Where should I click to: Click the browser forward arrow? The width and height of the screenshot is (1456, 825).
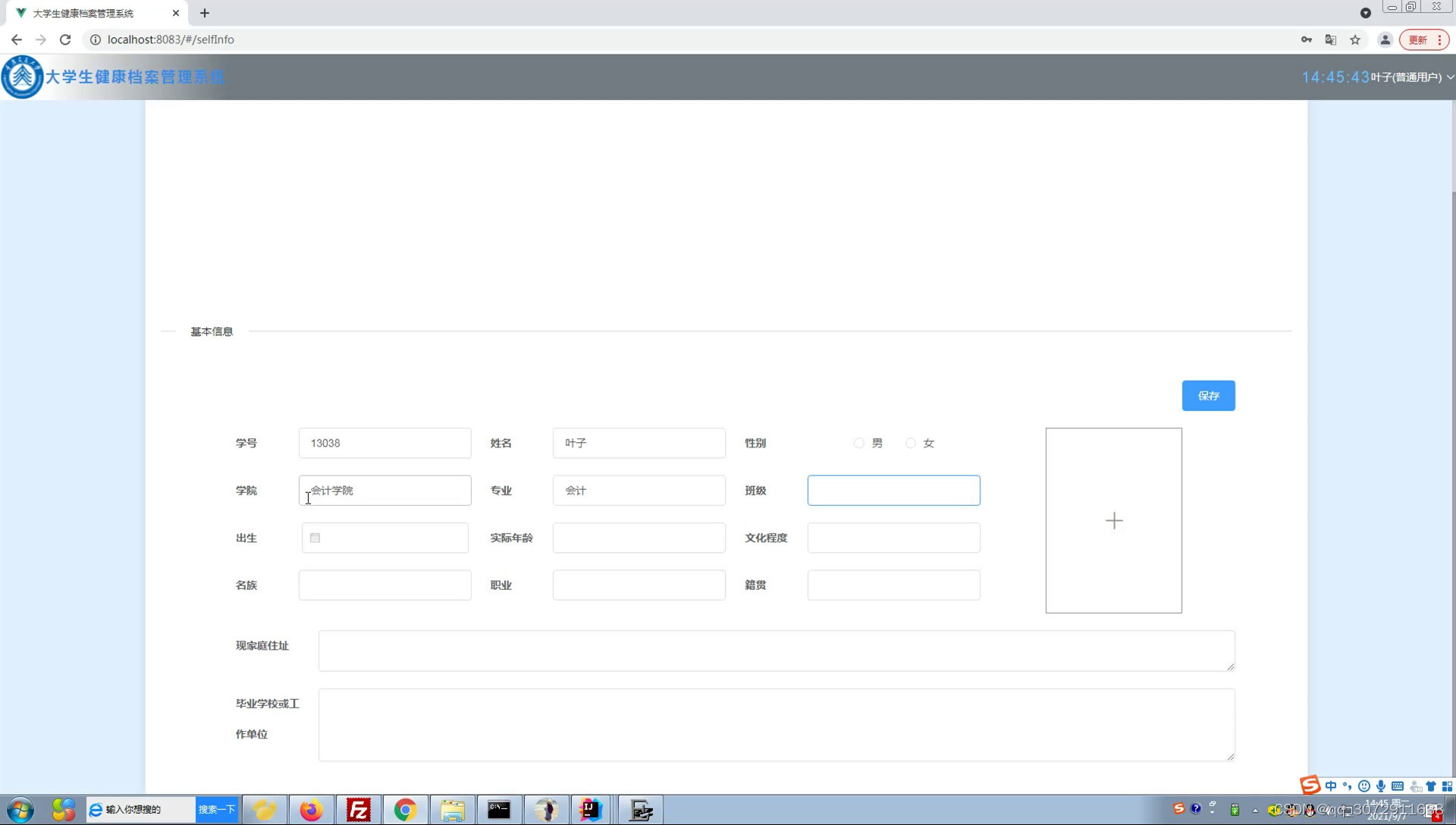pos(41,39)
